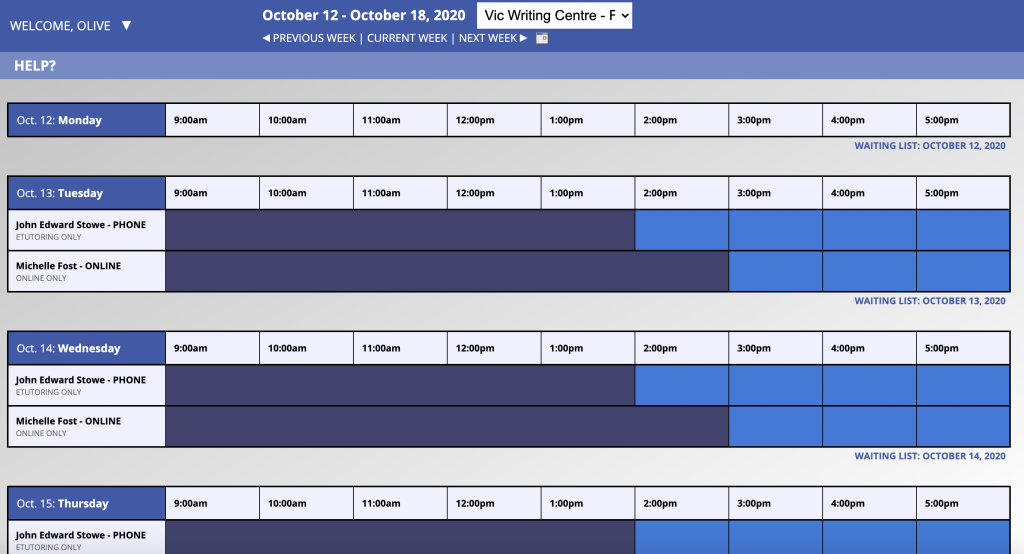Screen dimensions: 1024x554
Task: Click John Edward Stowe's name on Tuesday
Action: tap(81, 225)
